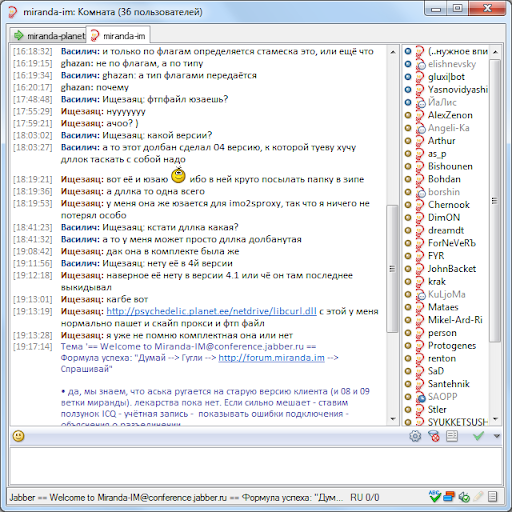Switch to the miranda-planet tab

coord(49,35)
